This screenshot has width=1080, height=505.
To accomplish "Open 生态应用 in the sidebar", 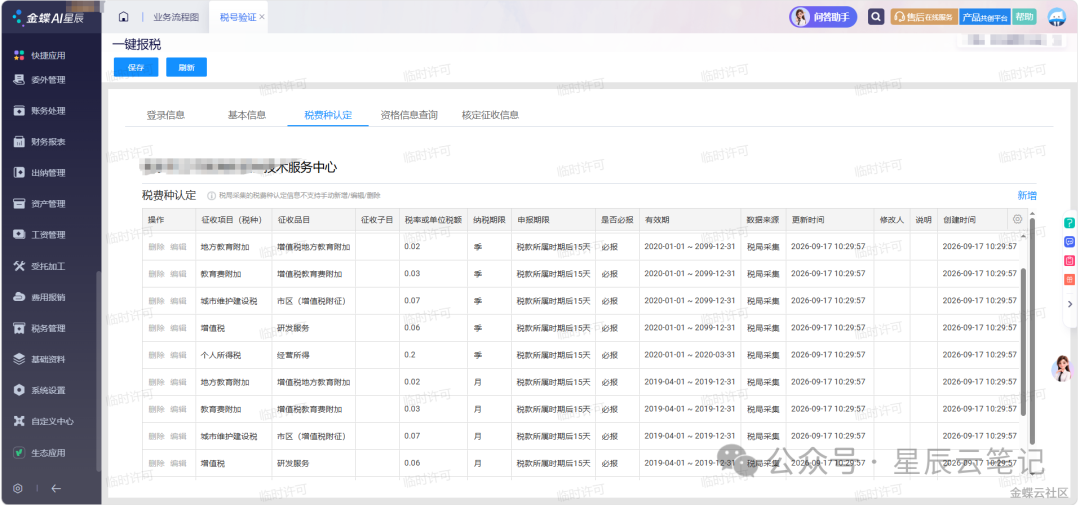I will pos(40,453).
